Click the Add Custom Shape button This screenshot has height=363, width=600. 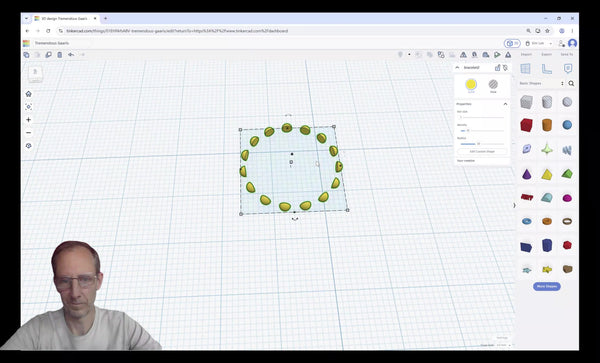pyautogui.click(x=482, y=151)
